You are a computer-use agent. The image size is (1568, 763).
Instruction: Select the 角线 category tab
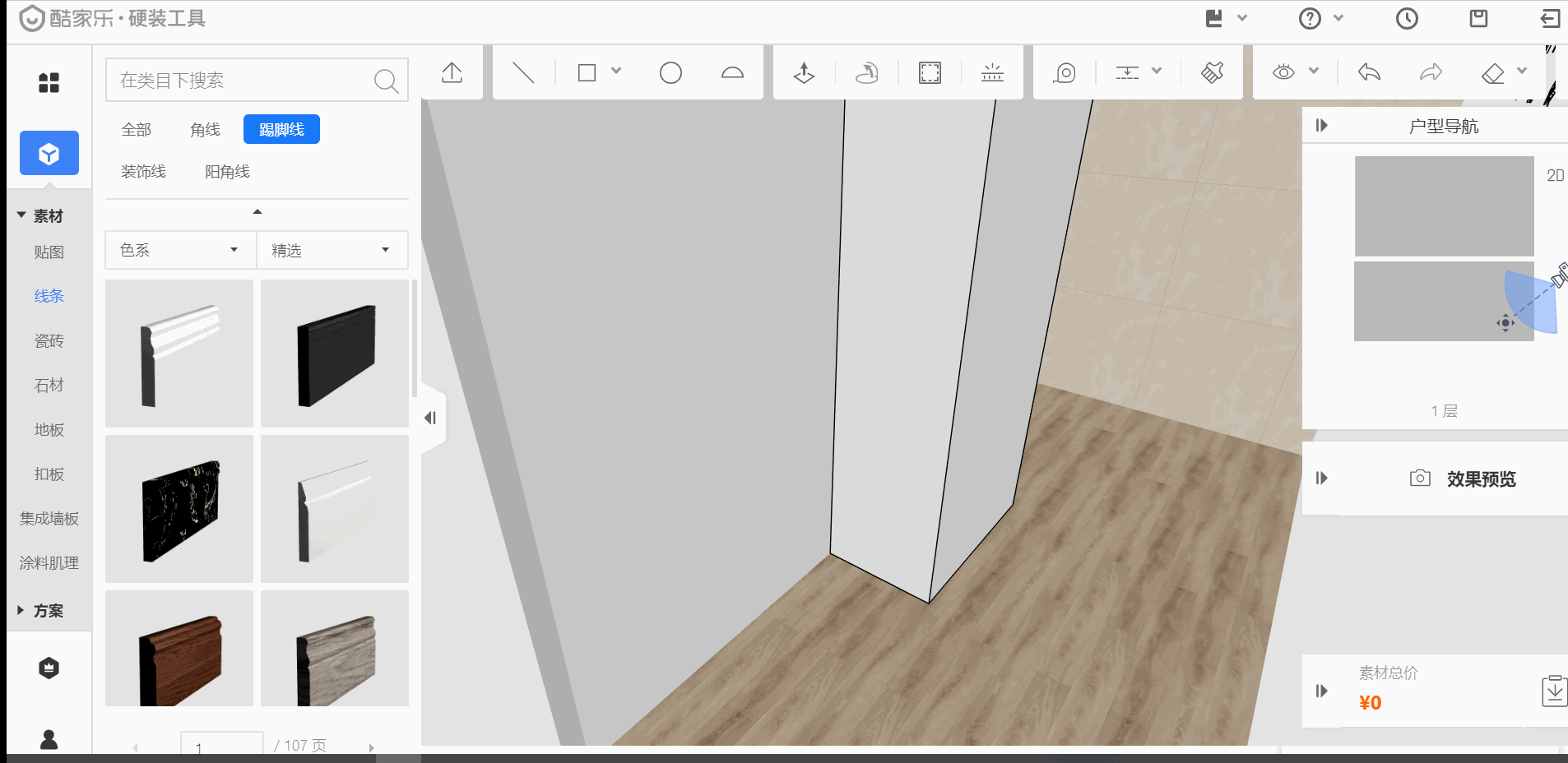pos(205,130)
